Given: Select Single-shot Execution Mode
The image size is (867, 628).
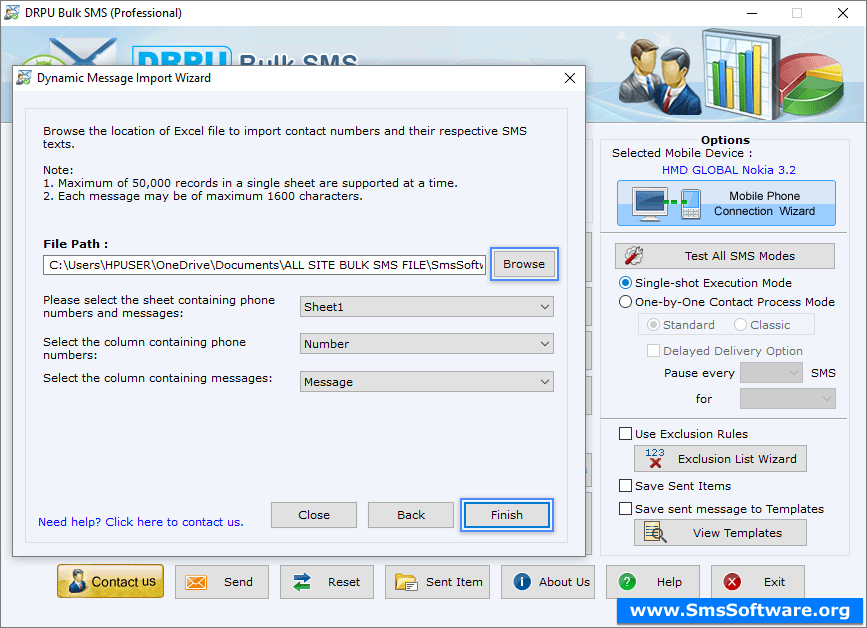Looking at the screenshot, I should click(625, 283).
